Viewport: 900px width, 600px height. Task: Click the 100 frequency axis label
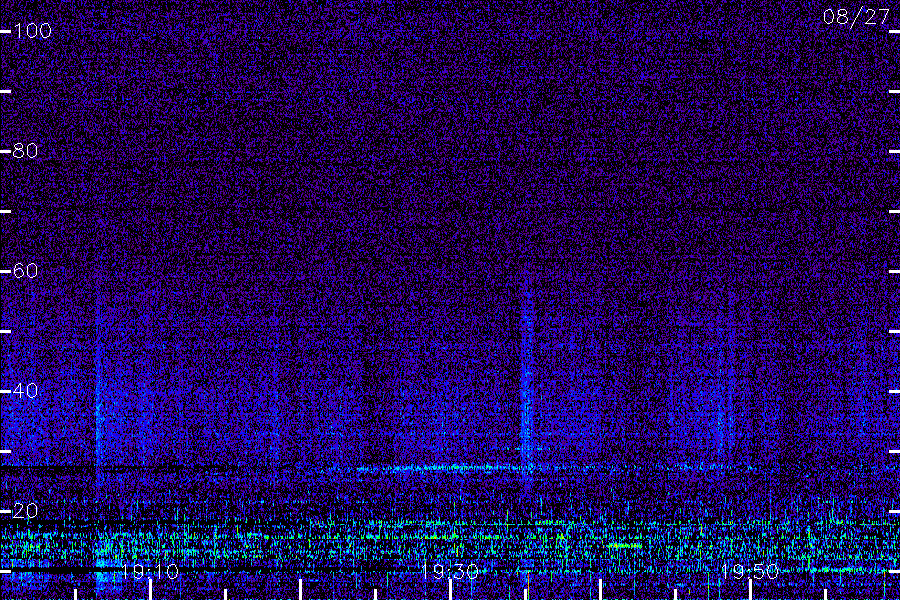coord(33,31)
